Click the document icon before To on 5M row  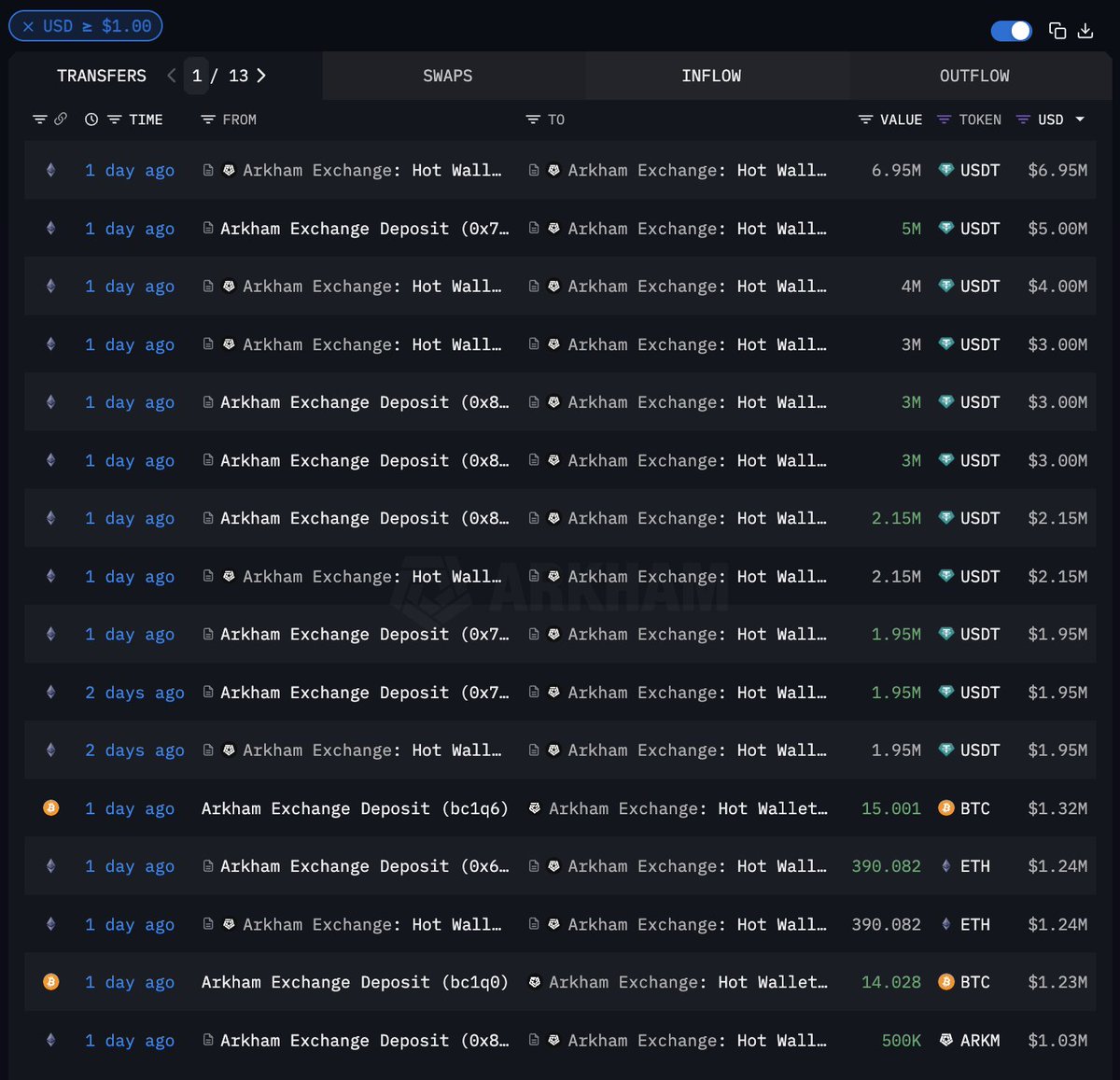[x=534, y=228]
